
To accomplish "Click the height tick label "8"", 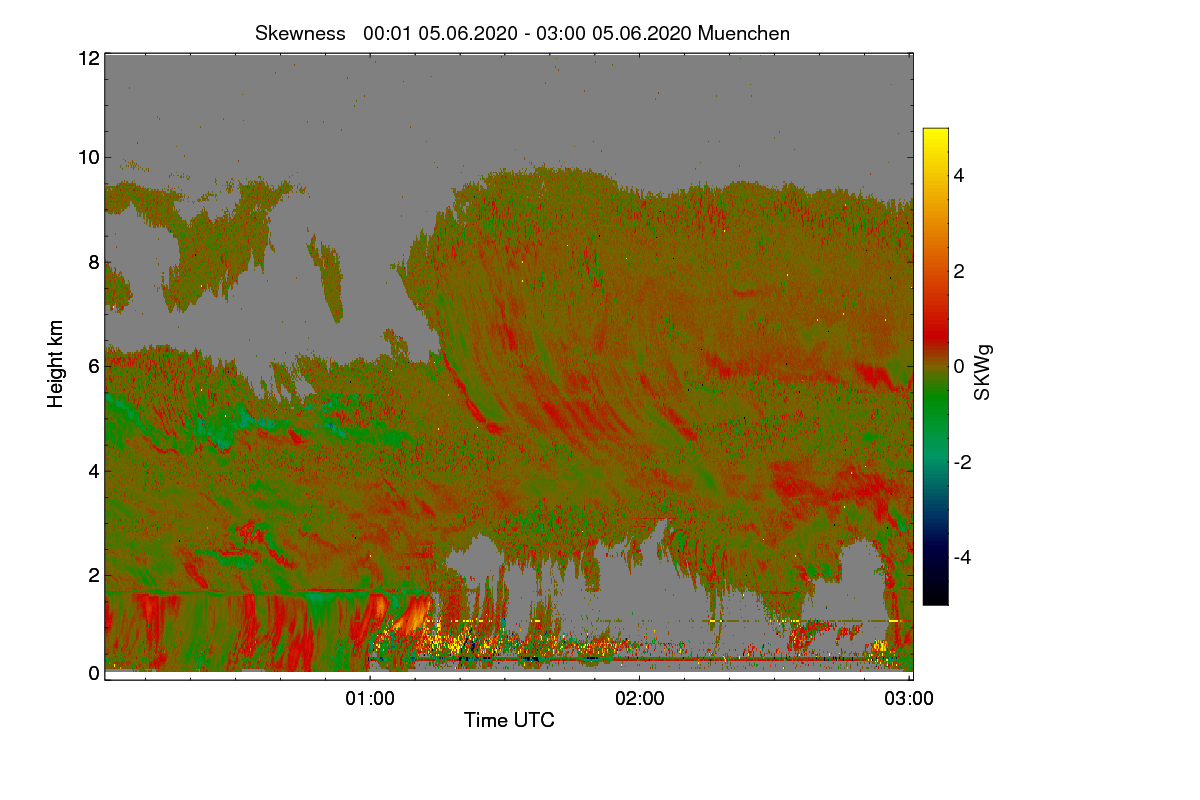I will 93,262.
